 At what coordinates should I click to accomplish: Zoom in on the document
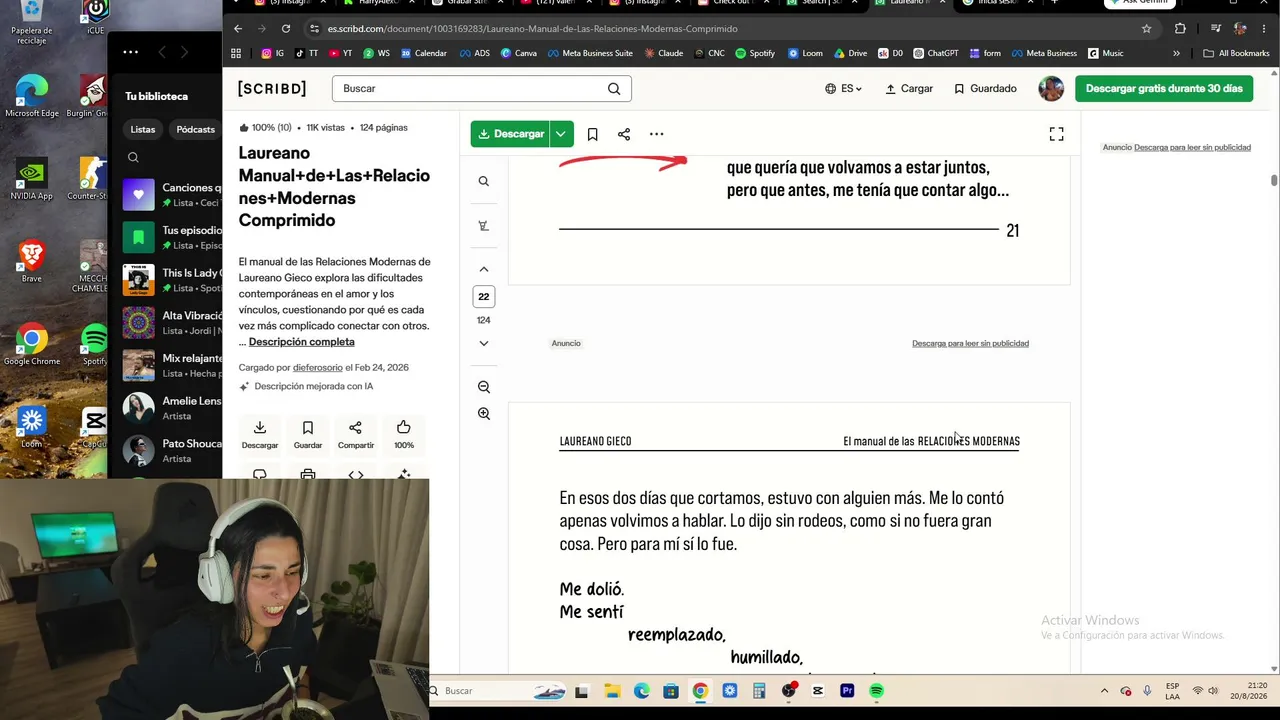tap(484, 414)
